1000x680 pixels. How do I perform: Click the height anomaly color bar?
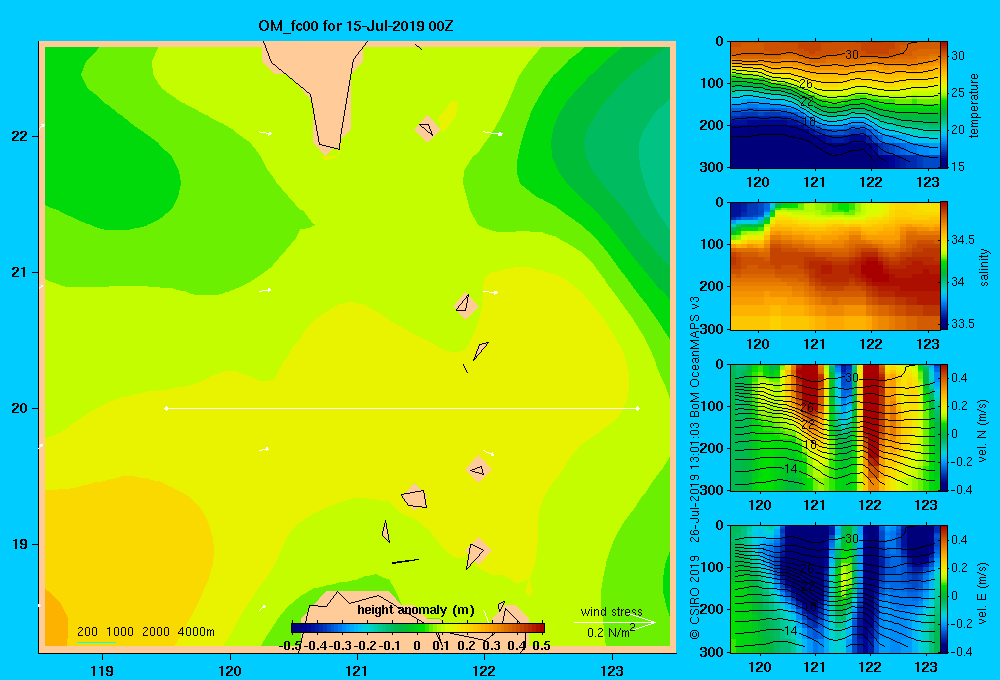(418, 628)
